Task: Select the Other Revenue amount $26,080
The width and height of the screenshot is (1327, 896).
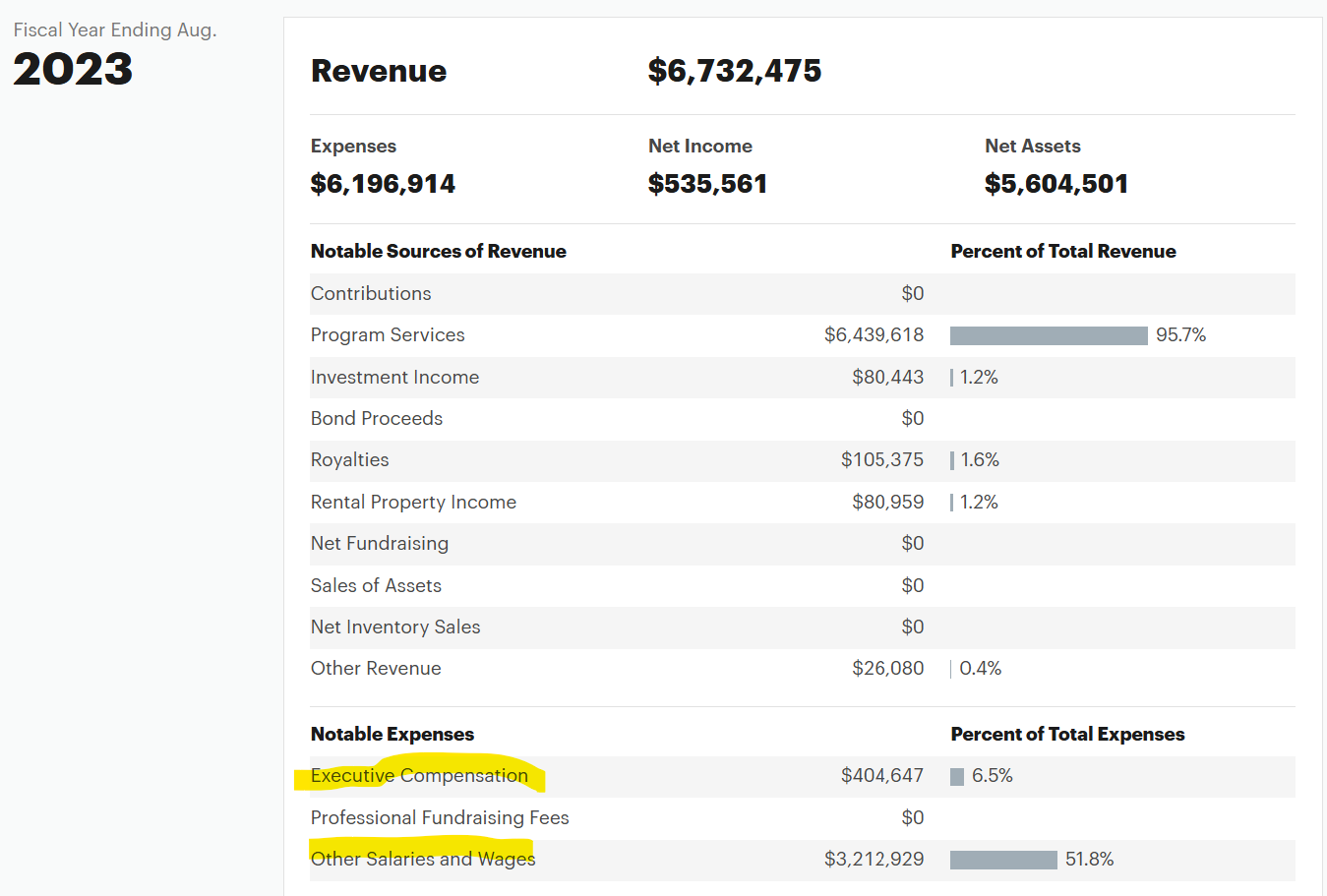Action: pos(887,669)
